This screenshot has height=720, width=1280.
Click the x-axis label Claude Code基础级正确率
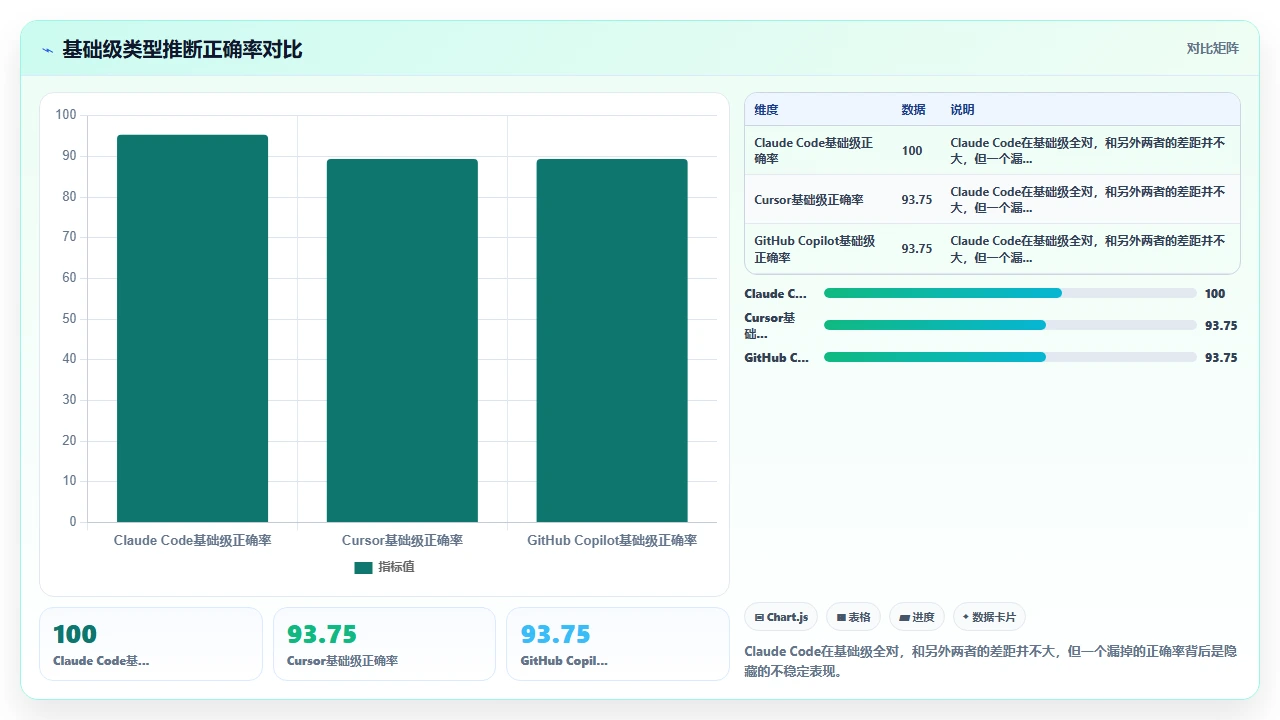[192, 540]
